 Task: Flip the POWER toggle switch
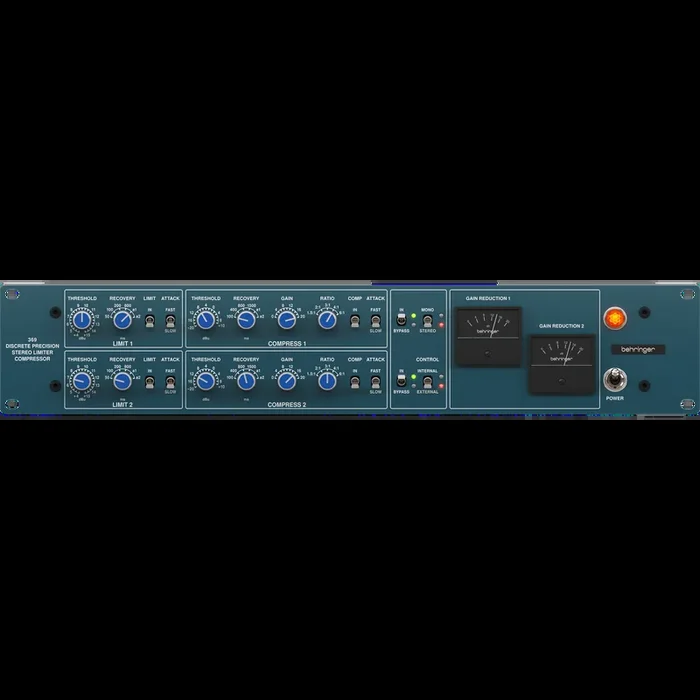pyautogui.click(x=615, y=380)
